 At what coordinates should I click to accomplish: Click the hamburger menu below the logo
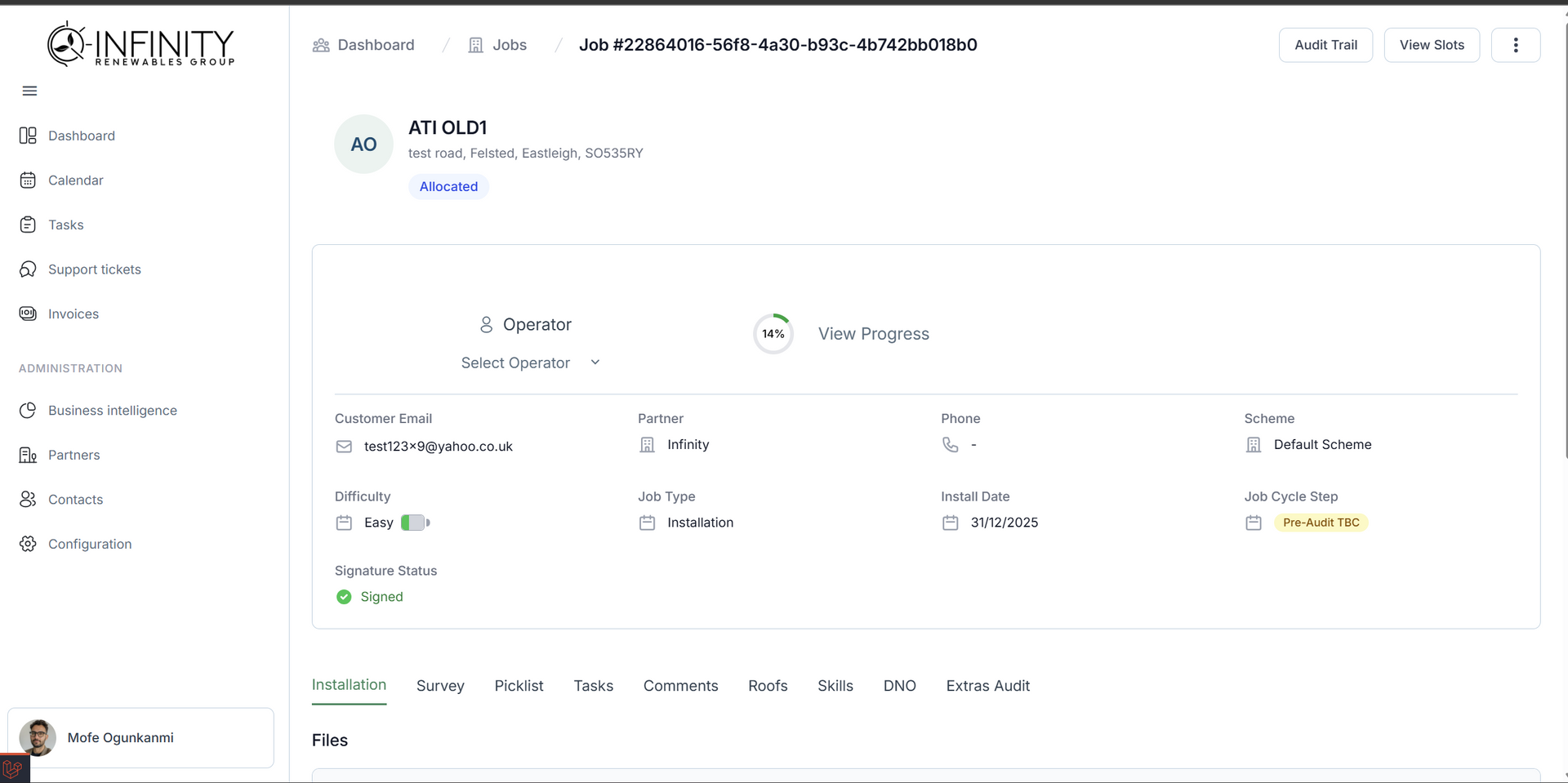[x=29, y=91]
